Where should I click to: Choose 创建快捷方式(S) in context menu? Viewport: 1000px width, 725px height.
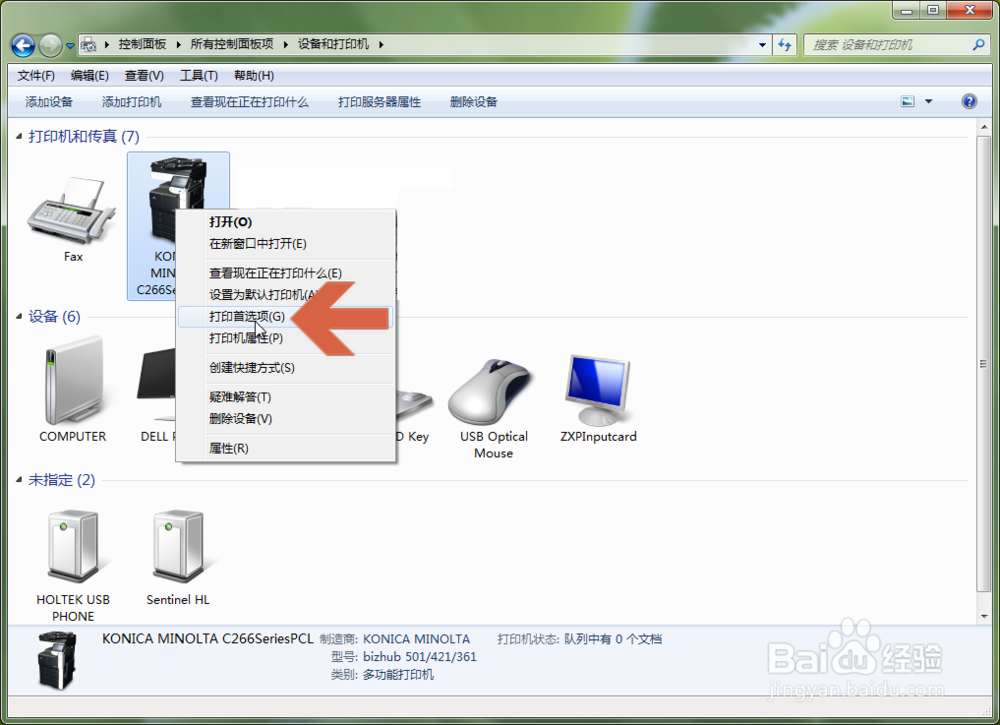286,367
